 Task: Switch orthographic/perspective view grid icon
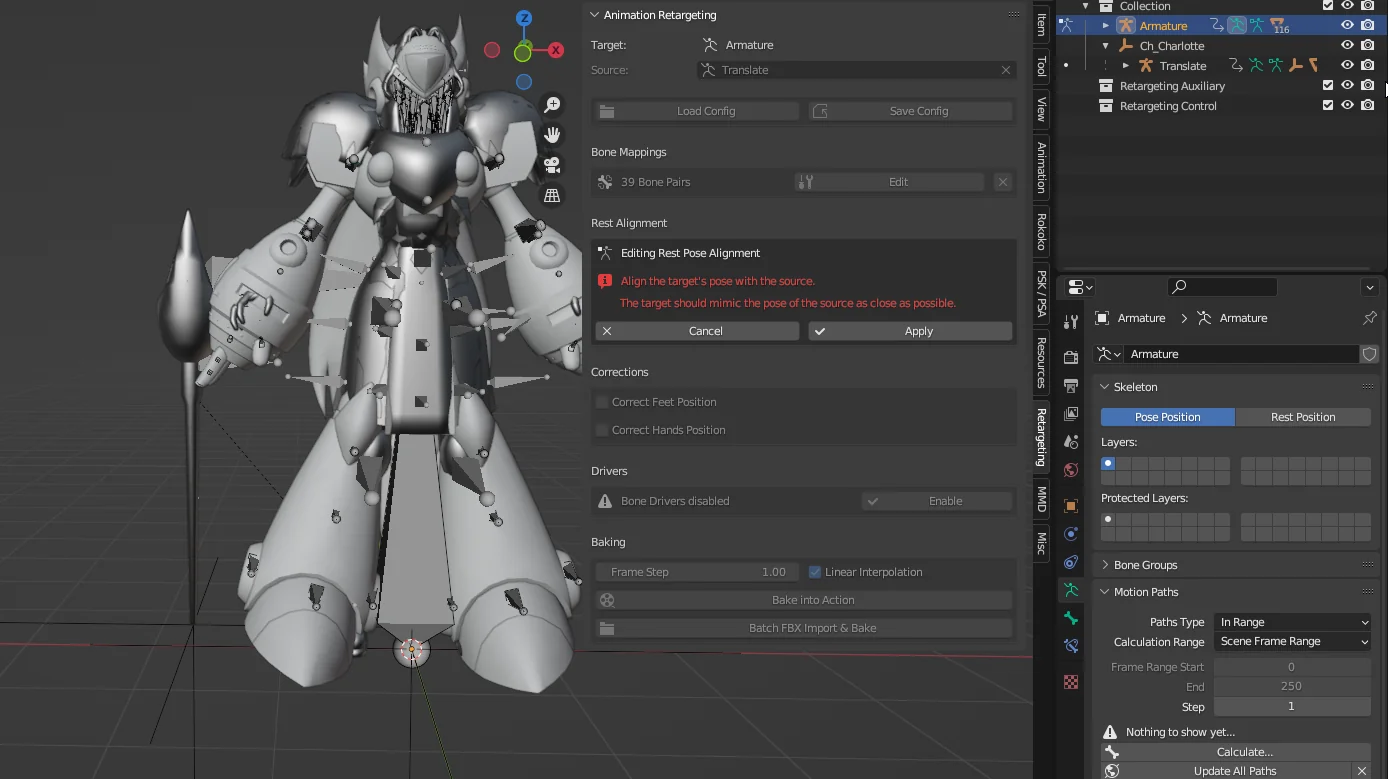552,196
